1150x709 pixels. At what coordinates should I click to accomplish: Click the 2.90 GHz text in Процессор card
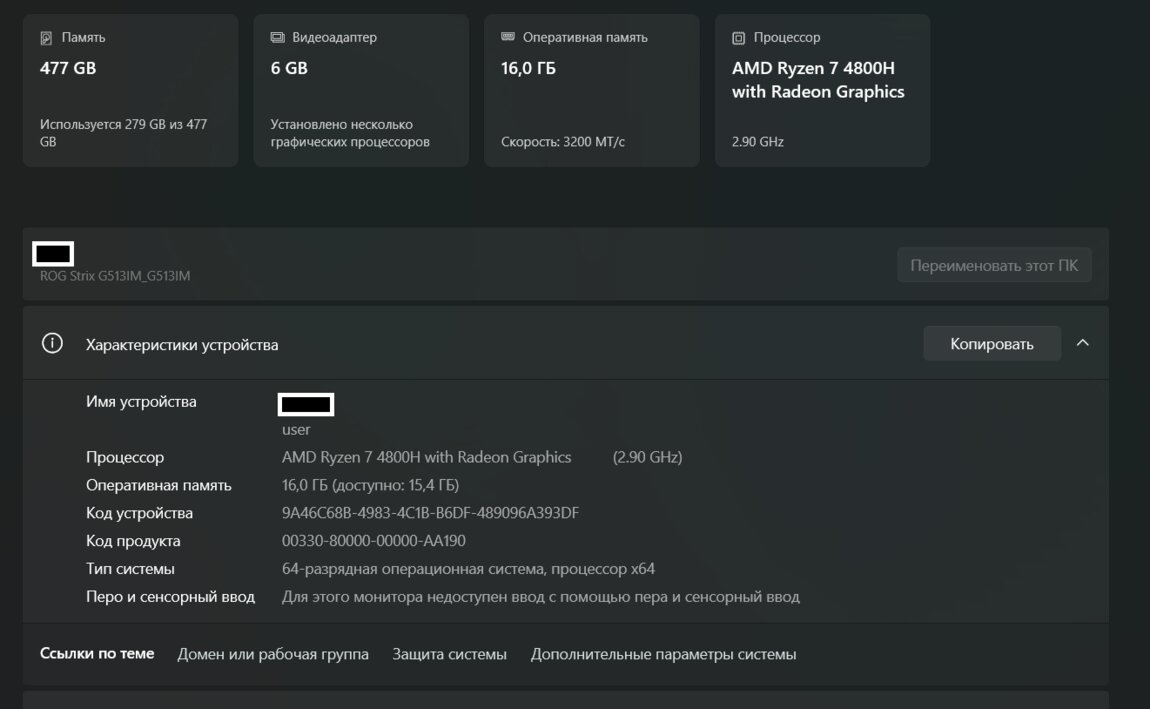758,142
